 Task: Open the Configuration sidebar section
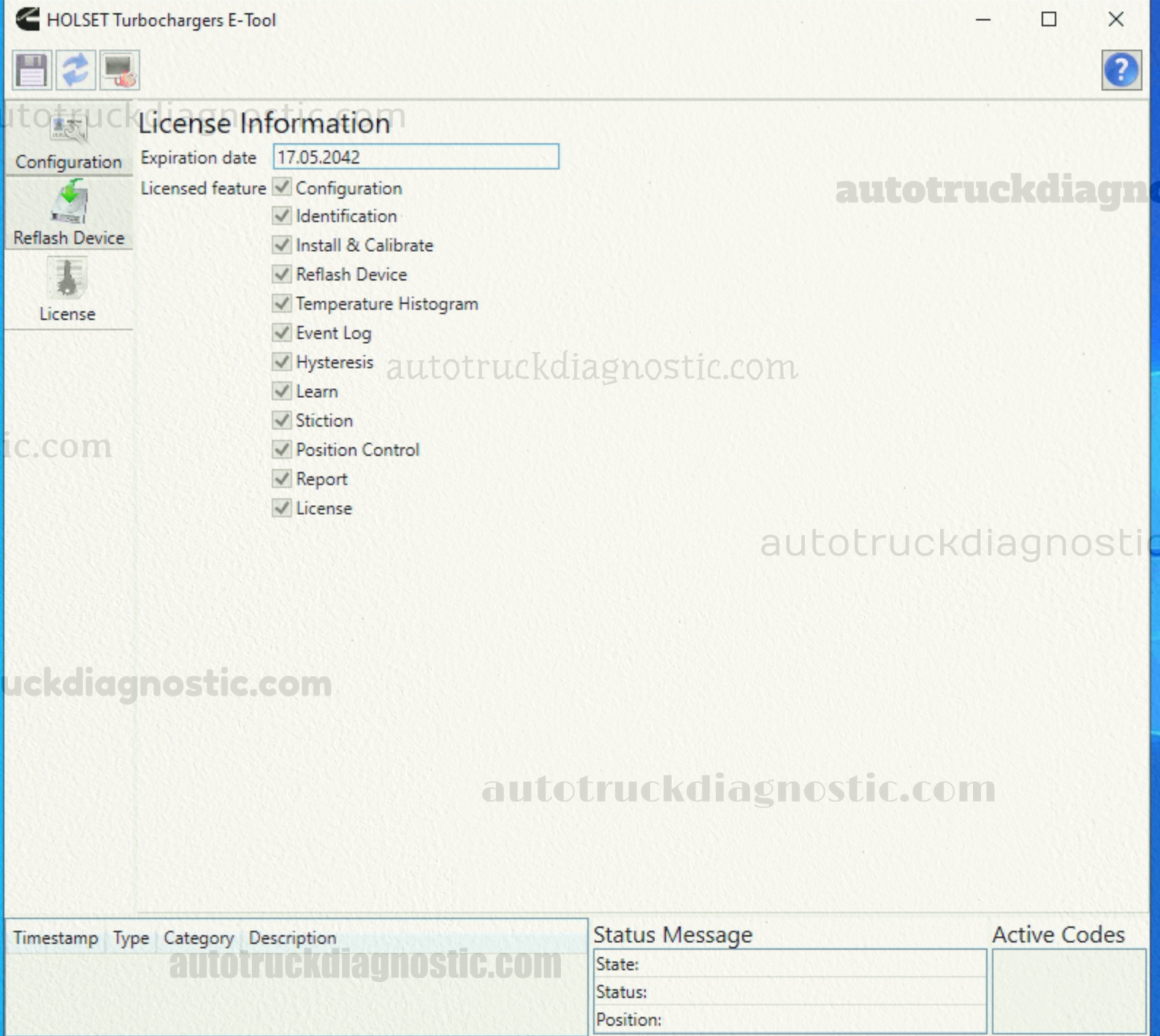pyautogui.click(x=69, y=142)
